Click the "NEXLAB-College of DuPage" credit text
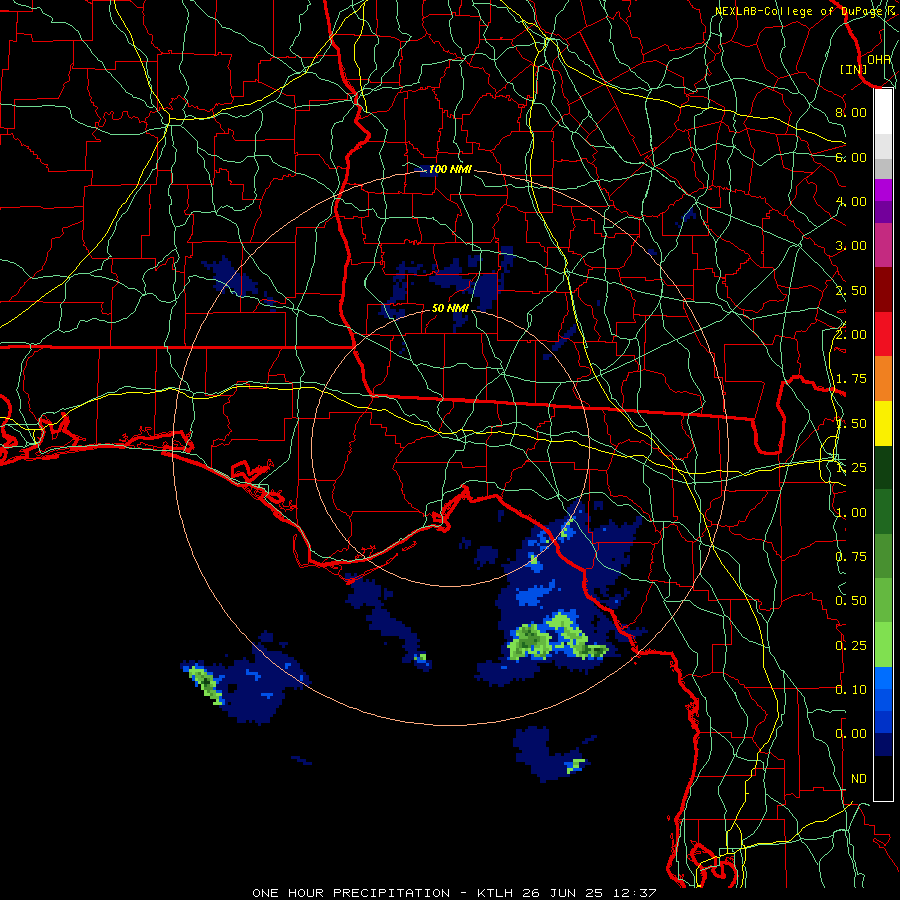The image size is (900, 900). (798, 11)
